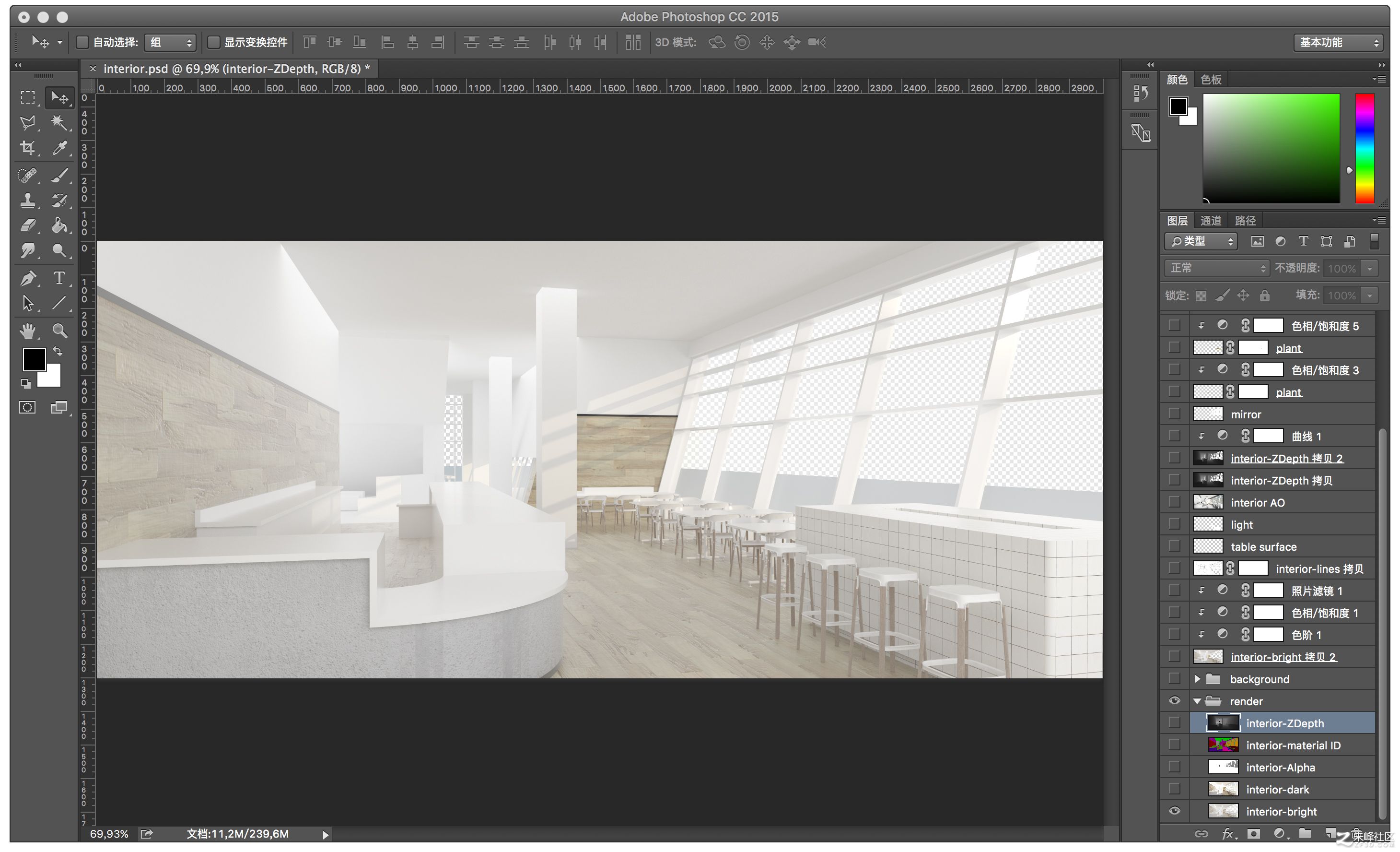Image resolution: width=1400 pixels, height=852 pixels.
Task: Select the Move tool in toolbox
Action: point(59,98)
